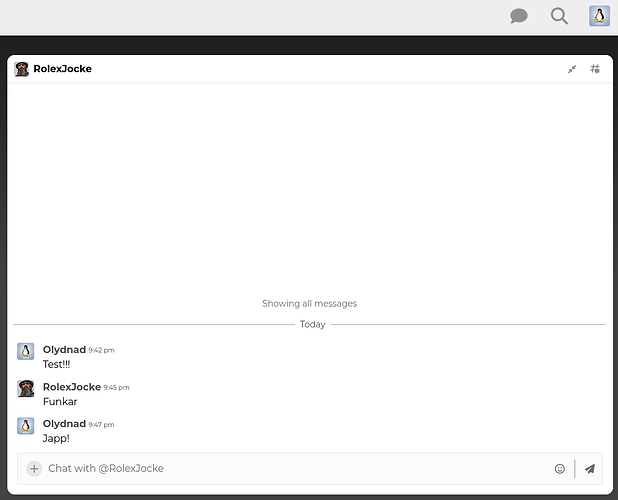Screen dimensions: 618x500
Task: Click Olydnad username on the 9:42 pm message
Action: tap(64, 349)
